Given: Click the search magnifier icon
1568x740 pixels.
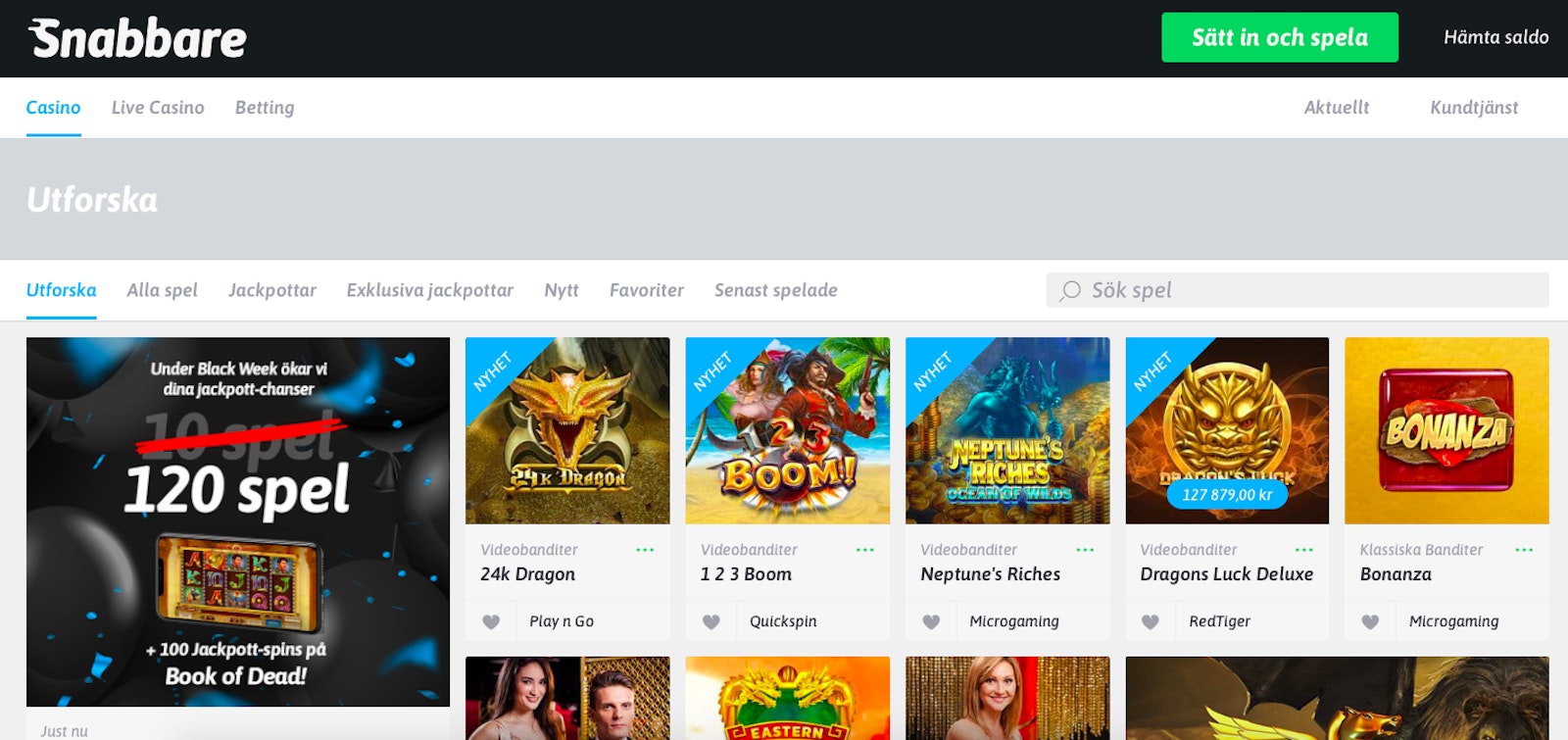Looking at the screenshot, I should 1070,290.
